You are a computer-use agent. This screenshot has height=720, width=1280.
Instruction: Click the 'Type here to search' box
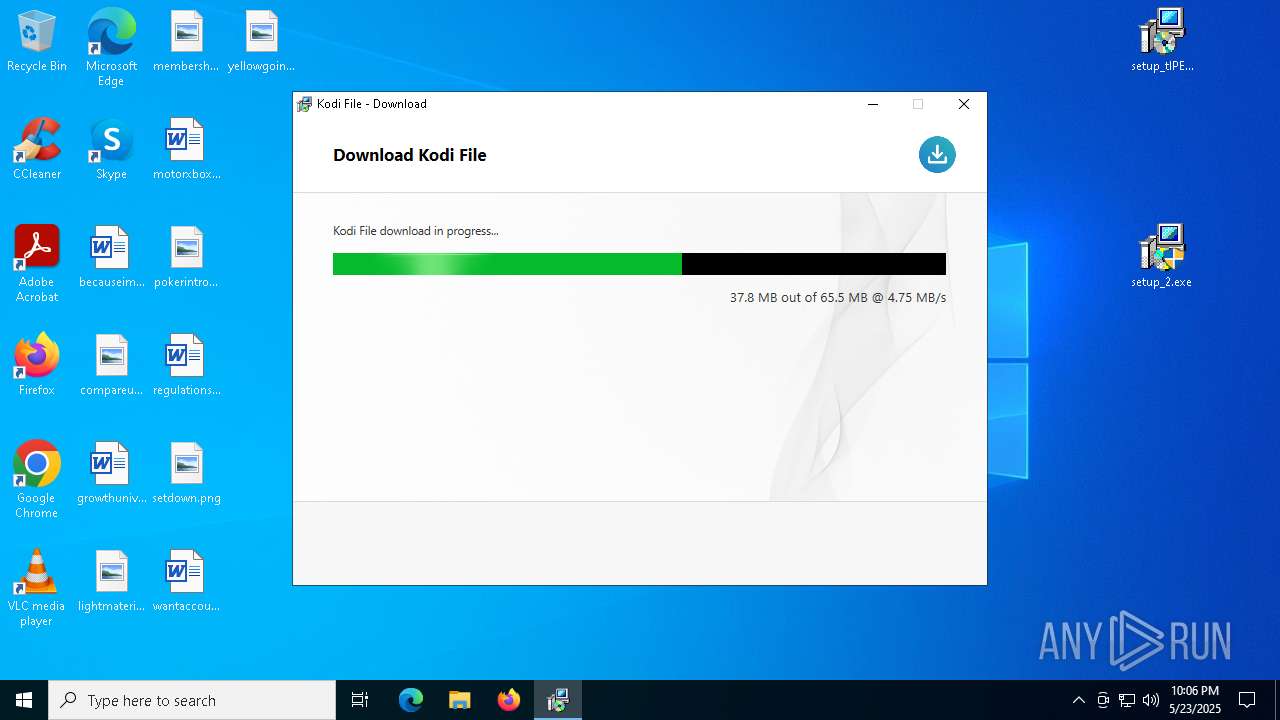192,700
